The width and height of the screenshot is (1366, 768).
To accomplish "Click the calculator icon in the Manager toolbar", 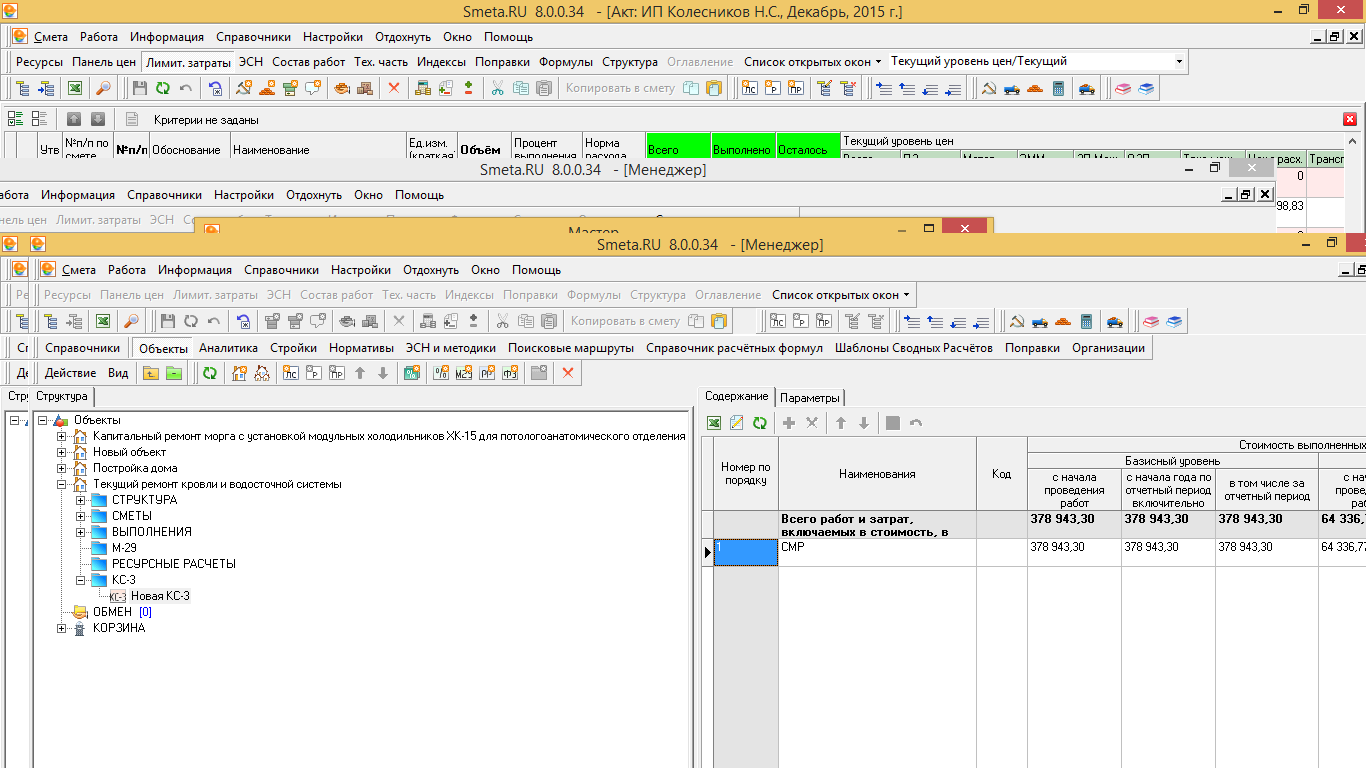I will tap(1087, 321).
